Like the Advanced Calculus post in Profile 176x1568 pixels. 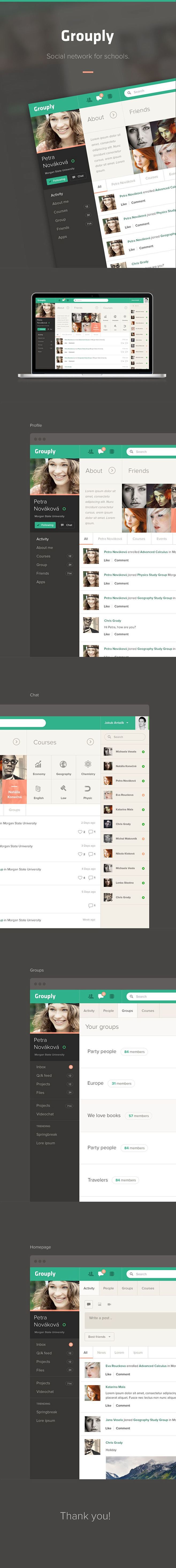[x=106, y=560]
